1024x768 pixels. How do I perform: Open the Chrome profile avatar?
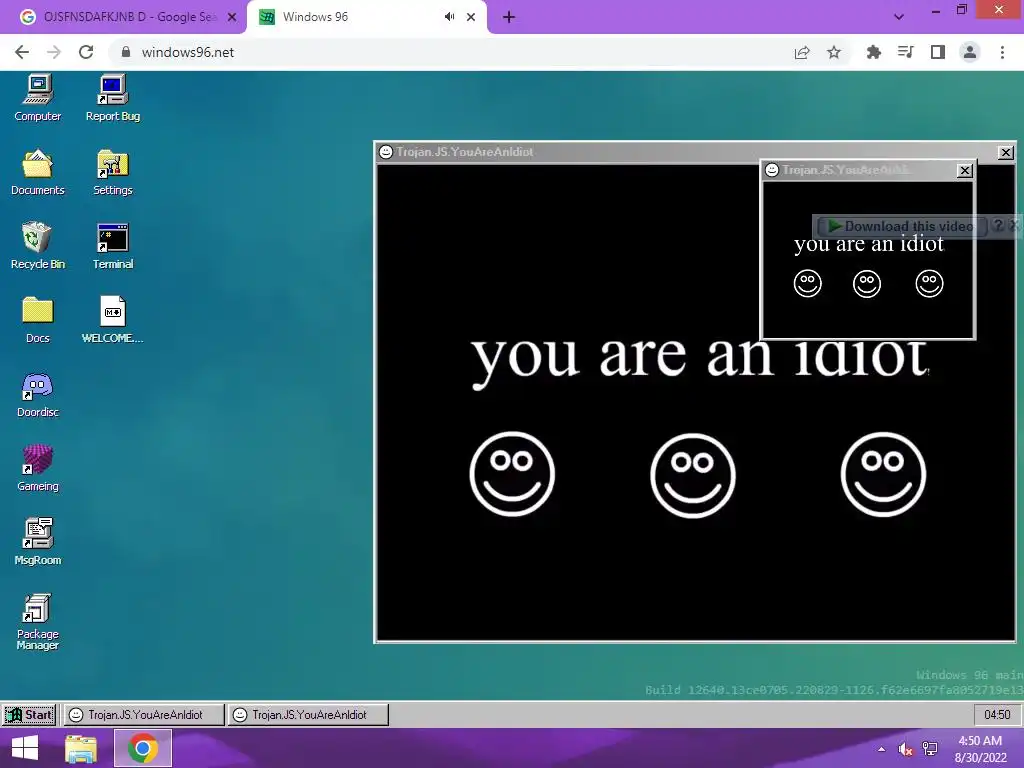pyautogui.click(x=970, y=52)
